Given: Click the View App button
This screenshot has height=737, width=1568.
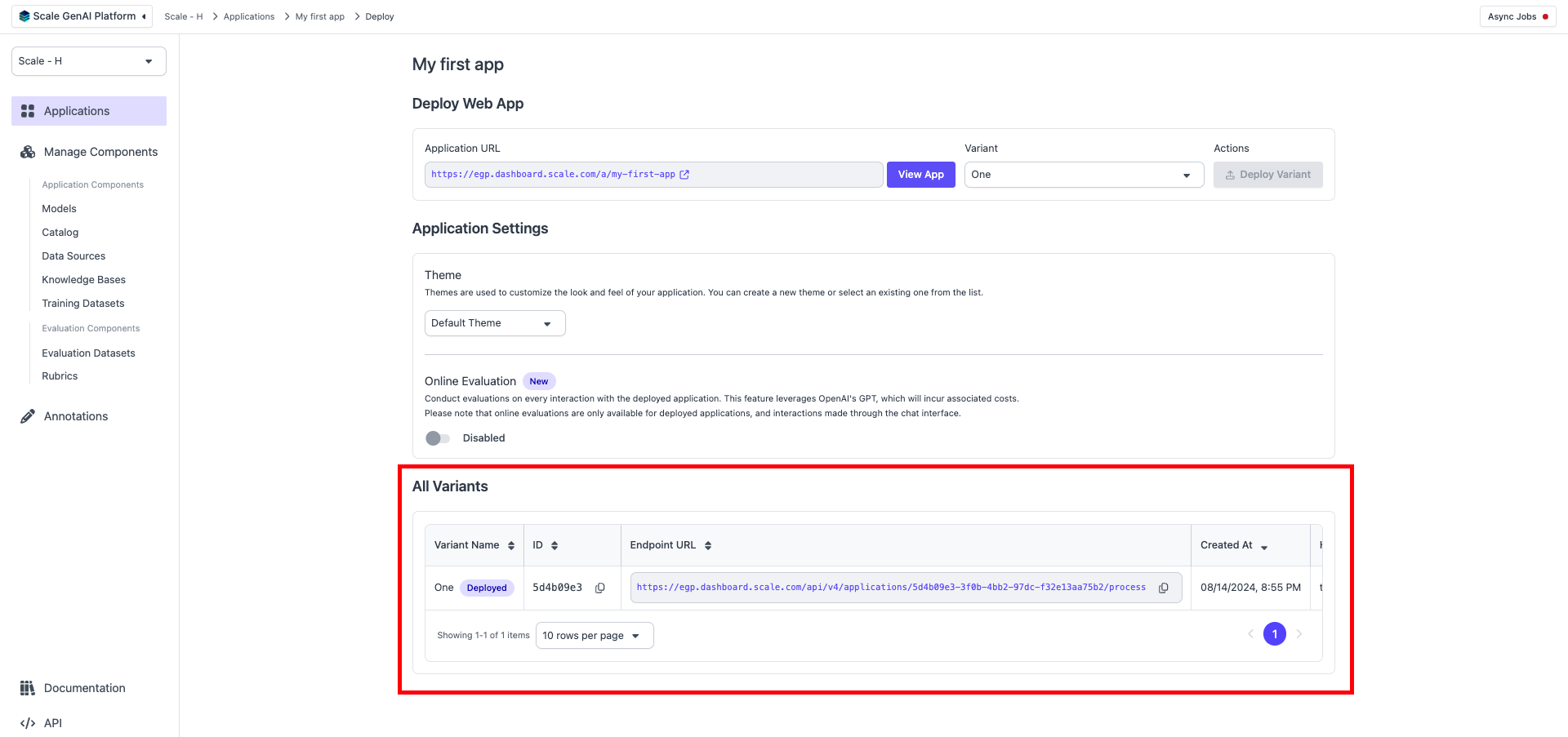Looking at the screenshot, I should [x=920, y=175].
